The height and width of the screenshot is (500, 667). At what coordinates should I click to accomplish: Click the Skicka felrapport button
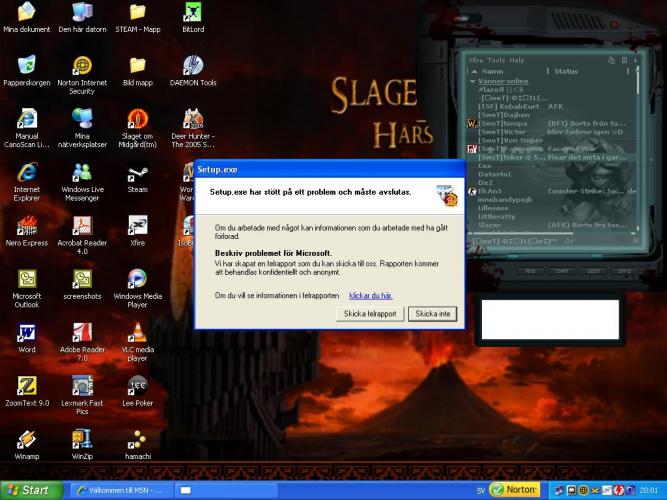(370, 314)
